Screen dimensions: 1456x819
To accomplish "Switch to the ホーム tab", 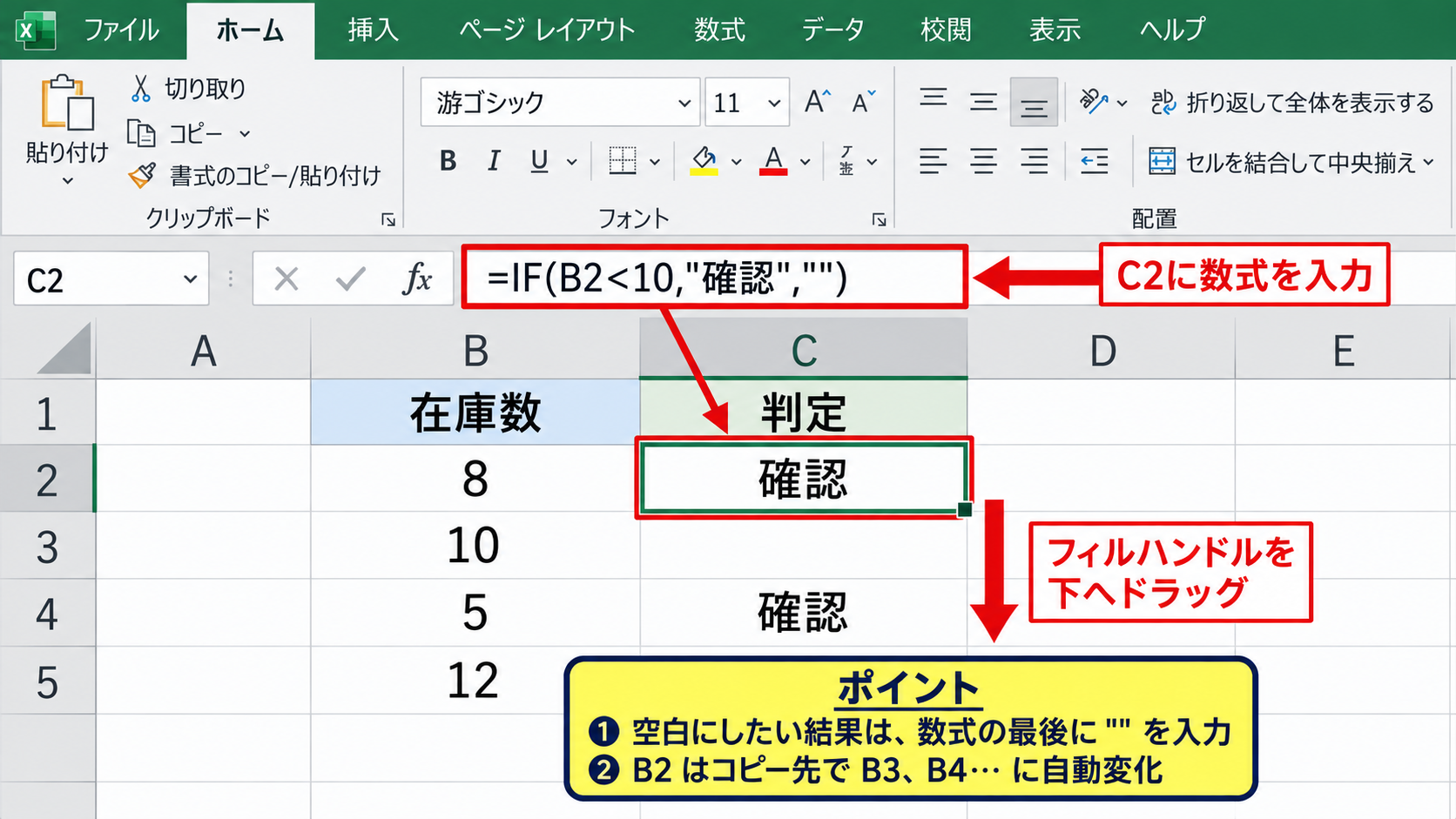I will [x=250, y=30].
